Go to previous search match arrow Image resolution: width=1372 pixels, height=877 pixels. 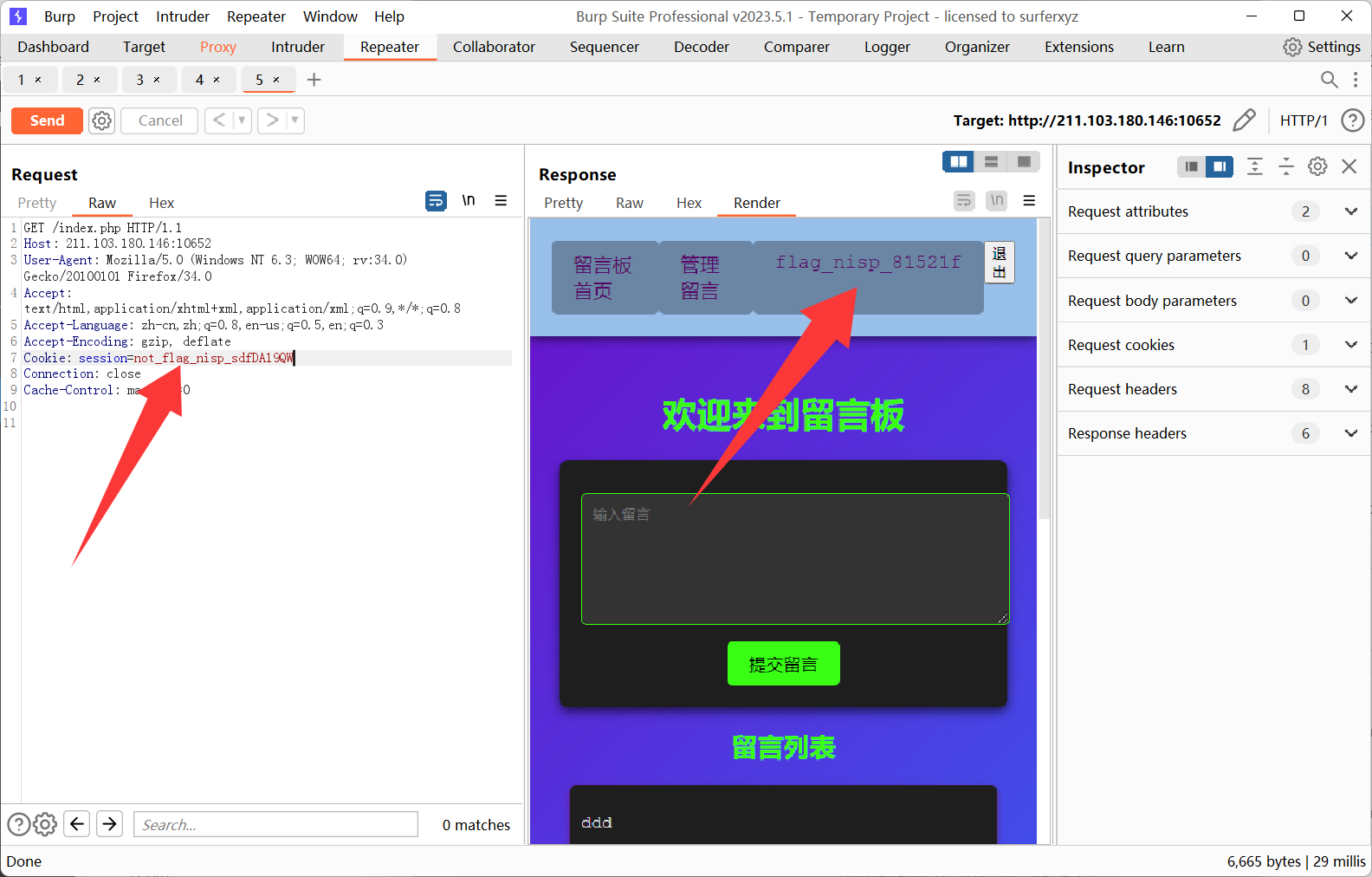tap(77, 823)
